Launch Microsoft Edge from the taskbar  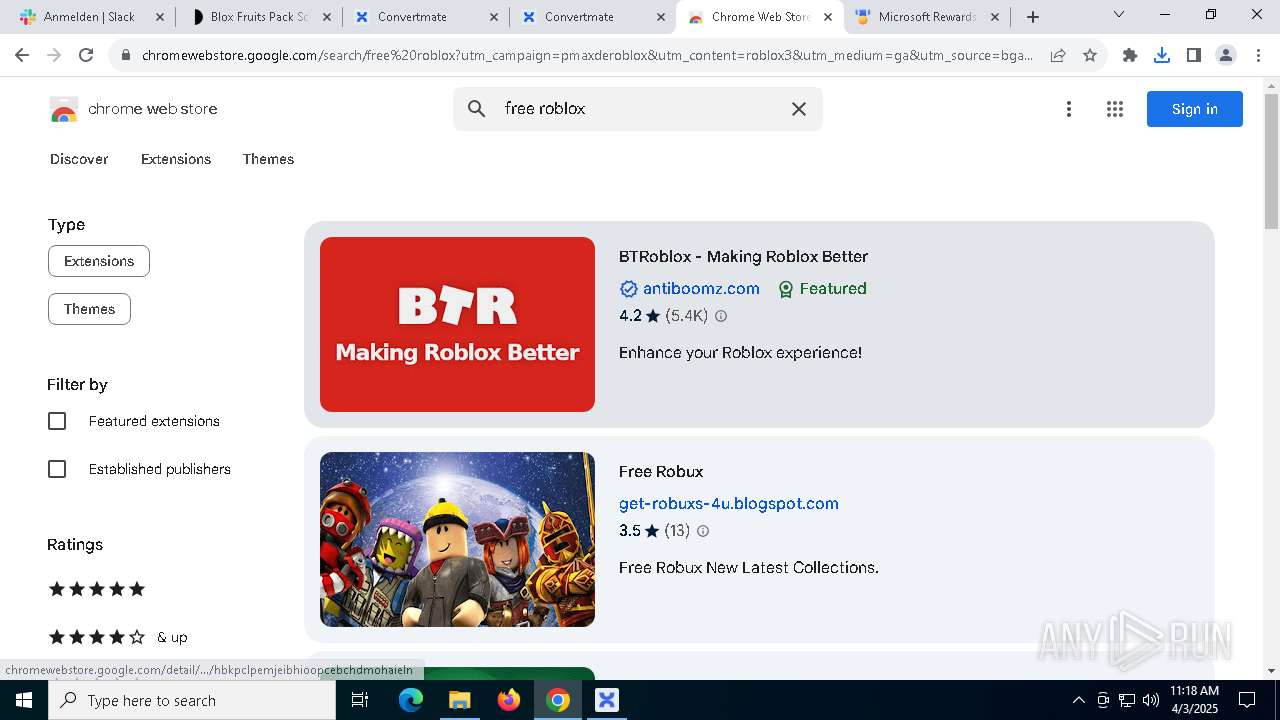[x=411, y=700]
